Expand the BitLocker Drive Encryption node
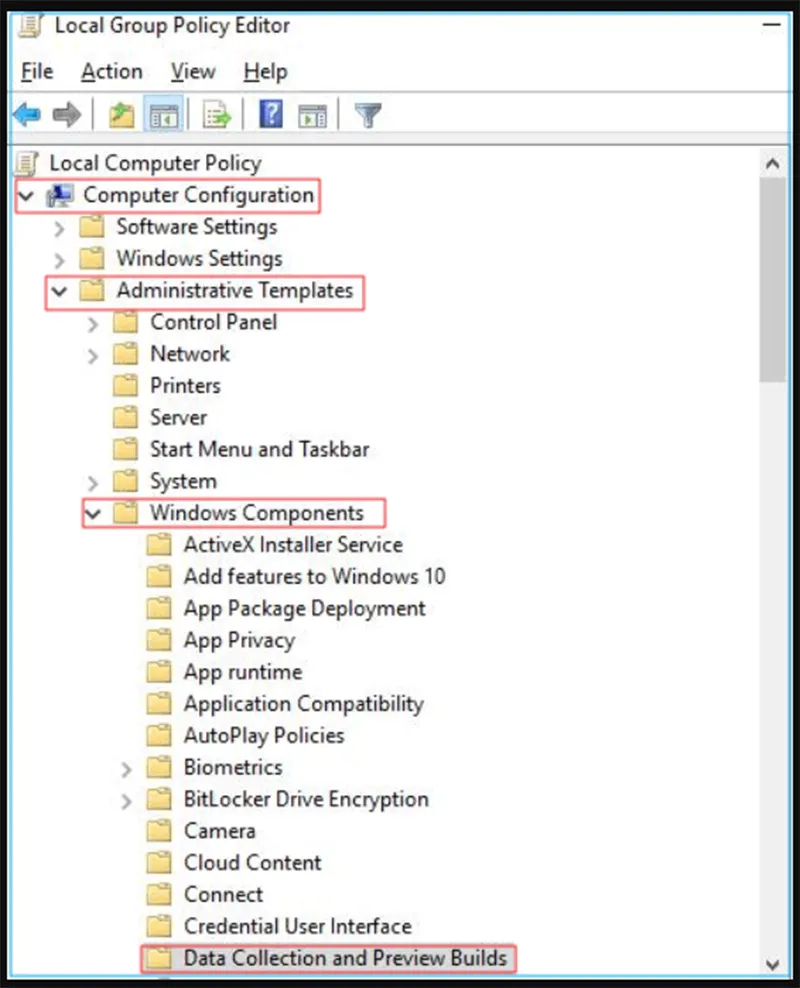800x988 pixels. click(x=126, y=801)
